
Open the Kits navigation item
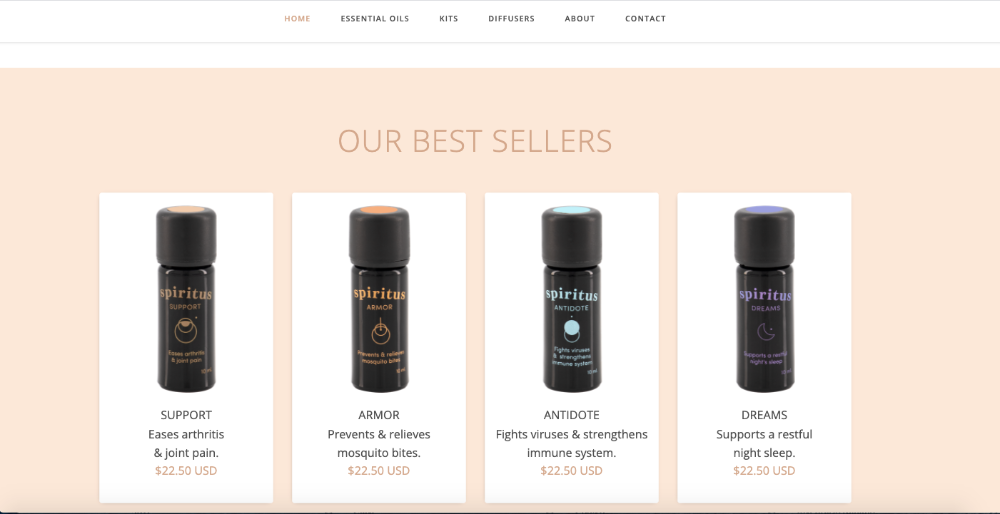448,18
